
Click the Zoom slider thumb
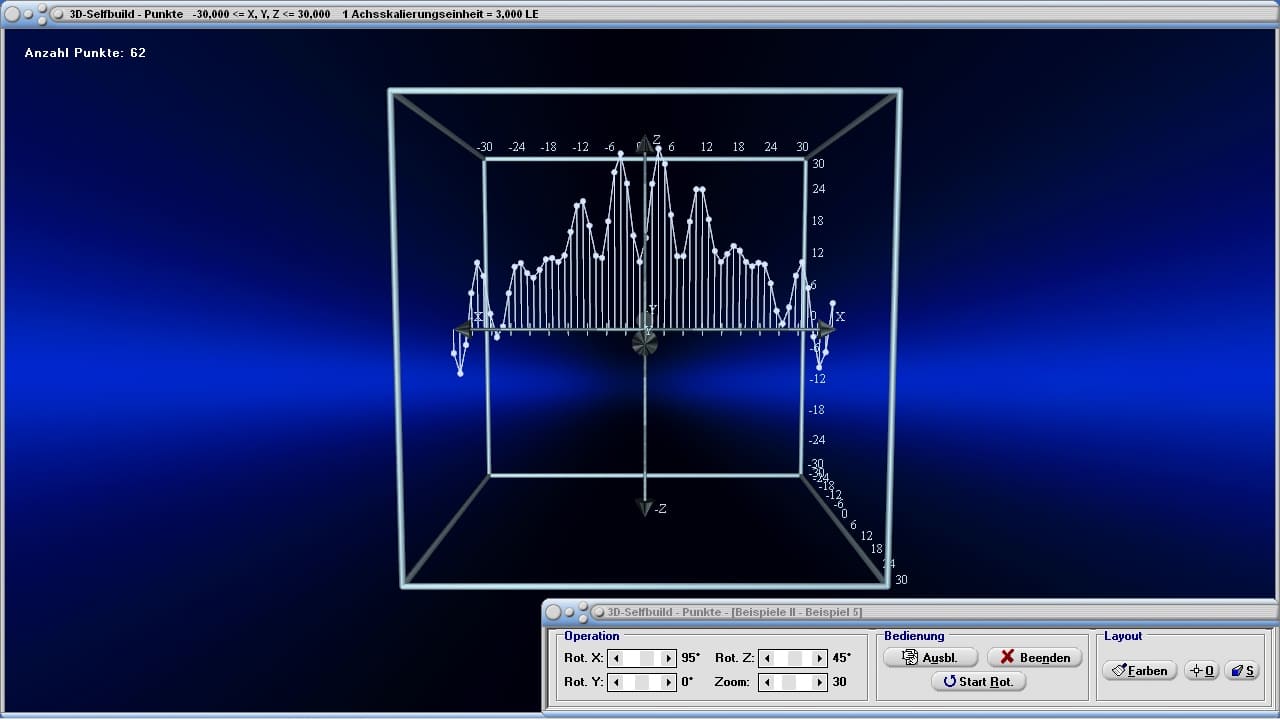(x=788, y=682)
